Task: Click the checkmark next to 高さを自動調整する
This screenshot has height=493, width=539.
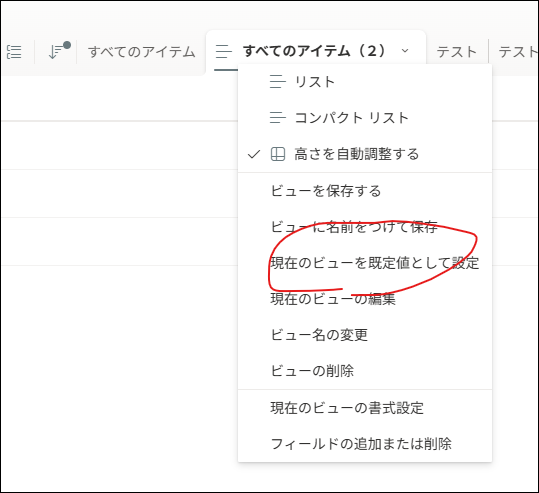Action: 254,154
